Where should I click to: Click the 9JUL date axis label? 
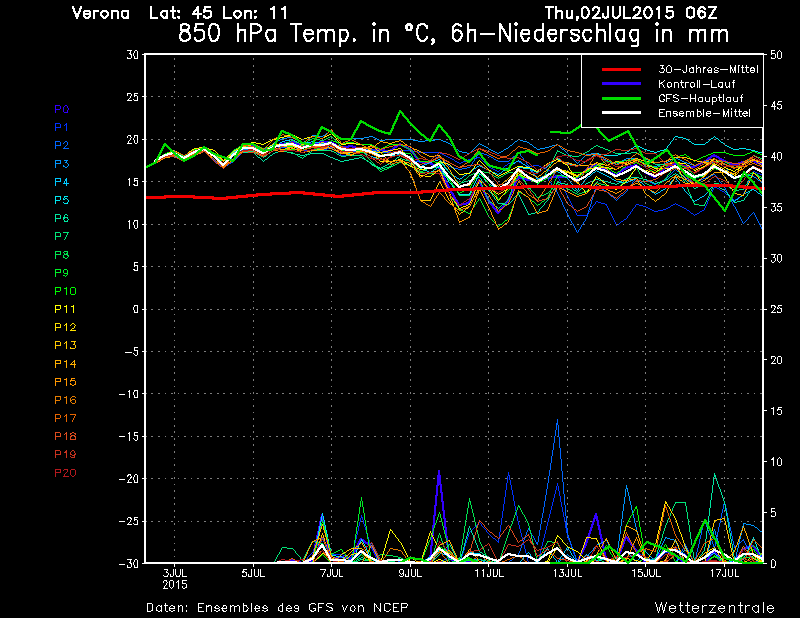coord(410,574)
